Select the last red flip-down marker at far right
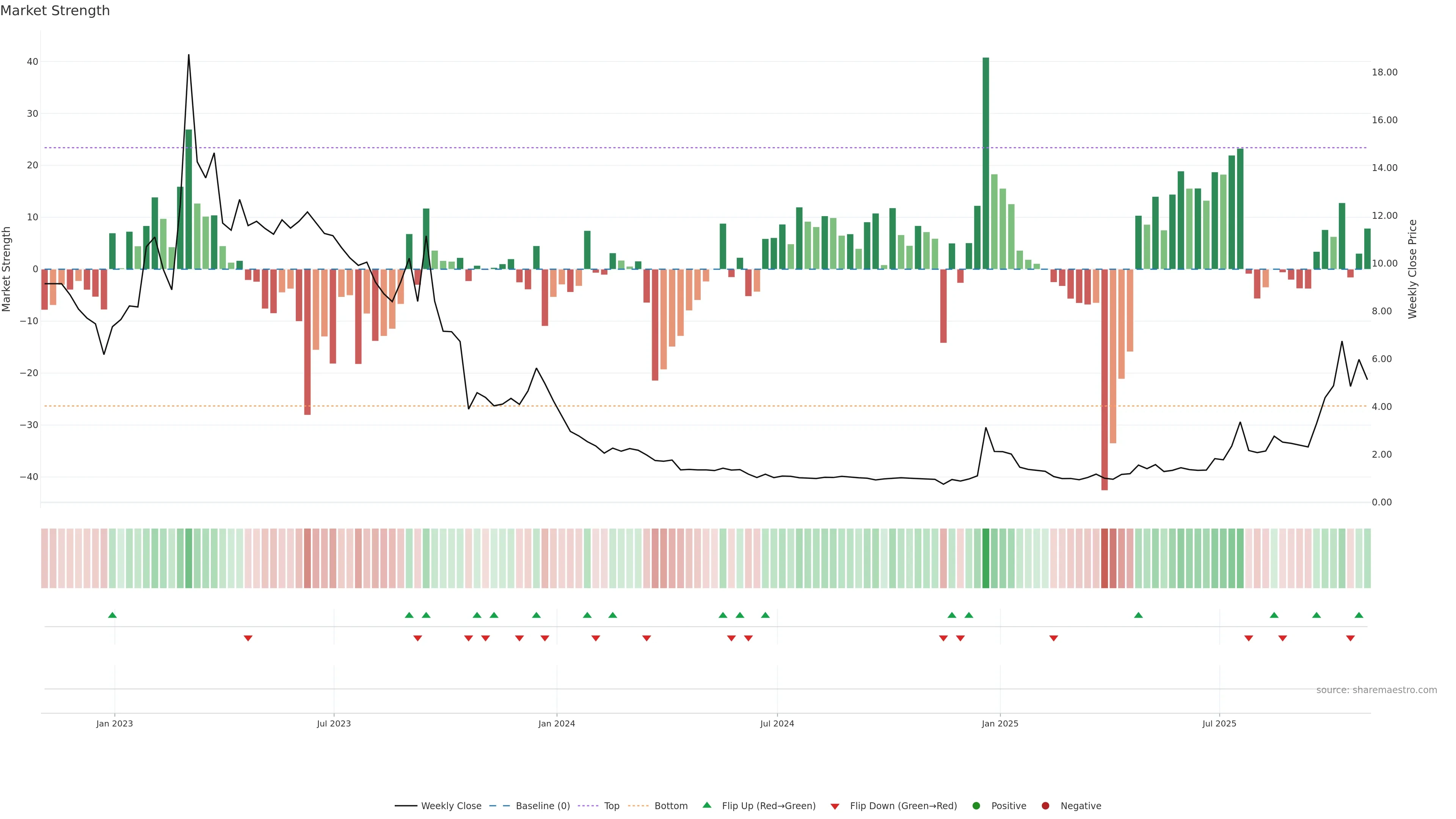Screen dimensions: 1456x819 coord(1350,638)
